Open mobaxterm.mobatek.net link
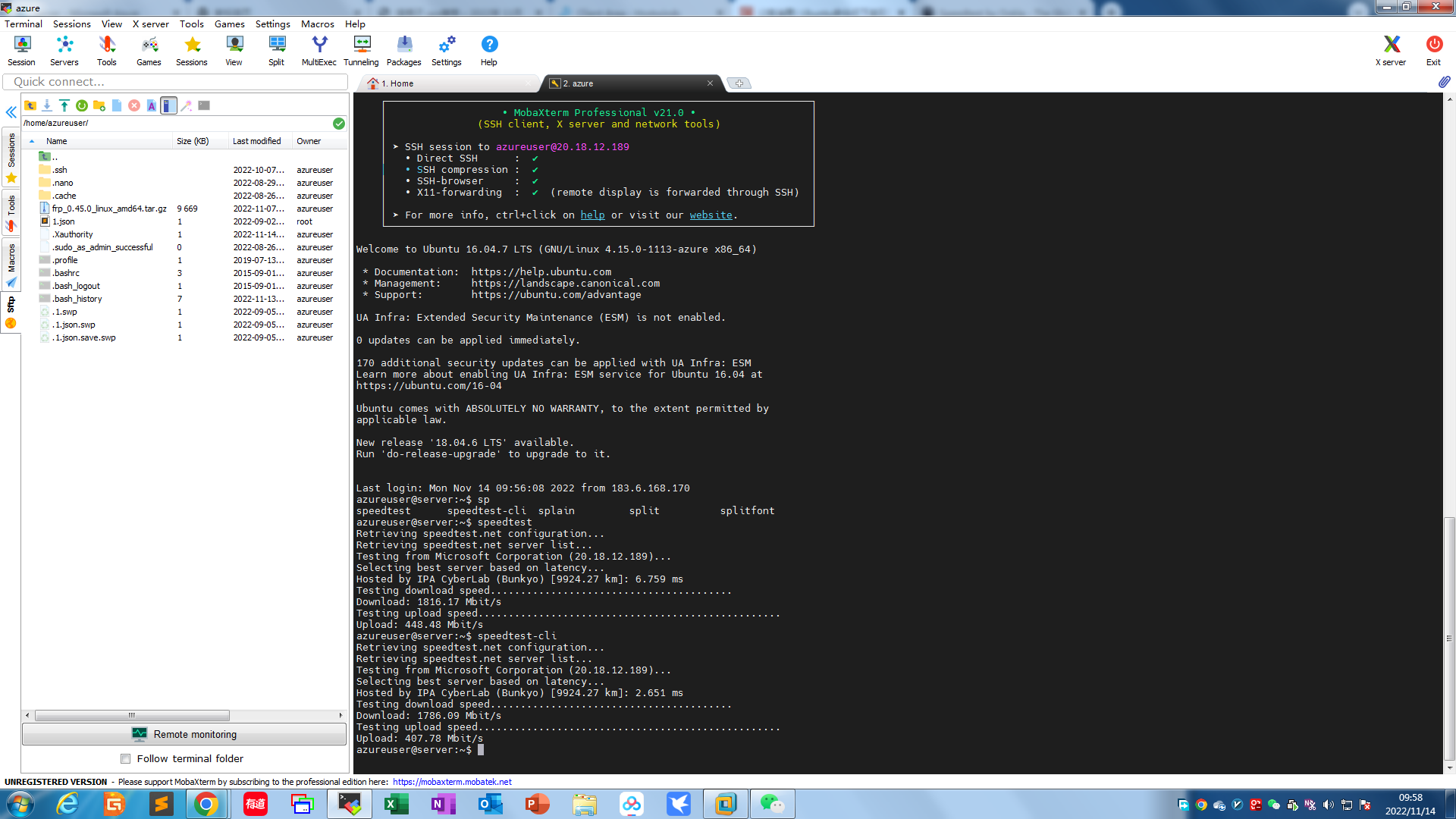The image size is (1456, 819). 452,782
